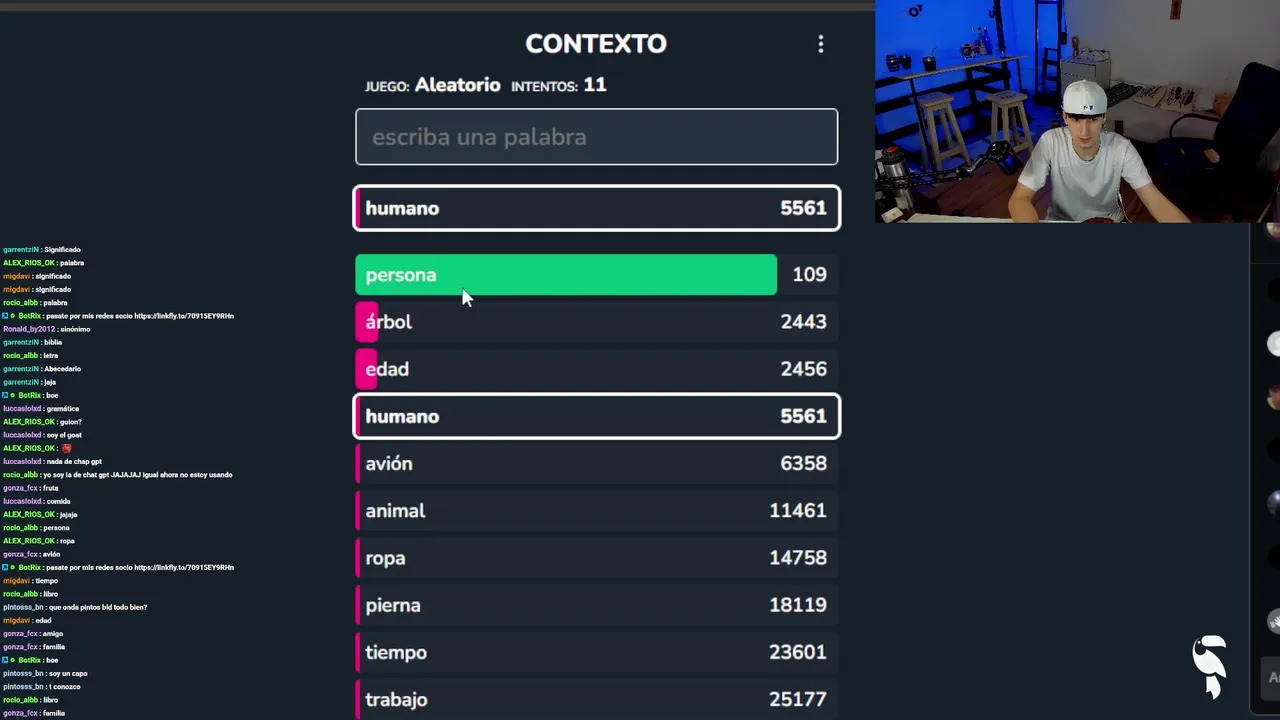This screenshot has width=1280, height=720.
Task: Click the 'humano' row directly under the input
Action: 596,208
